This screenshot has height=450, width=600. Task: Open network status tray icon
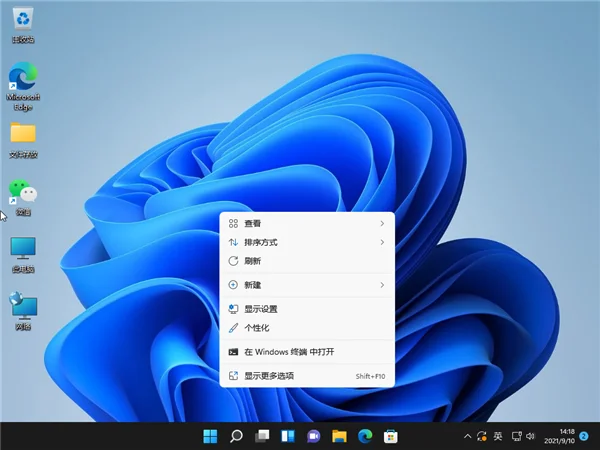click(x=517, y=436)
